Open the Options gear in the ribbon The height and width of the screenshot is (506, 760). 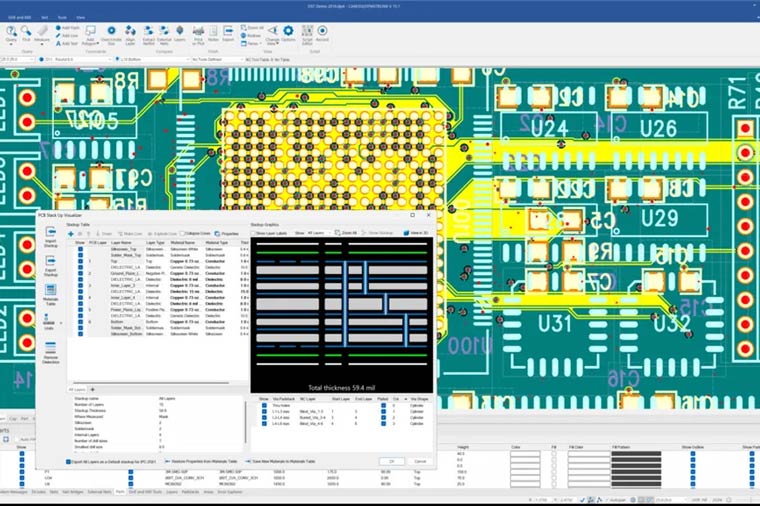288,34
